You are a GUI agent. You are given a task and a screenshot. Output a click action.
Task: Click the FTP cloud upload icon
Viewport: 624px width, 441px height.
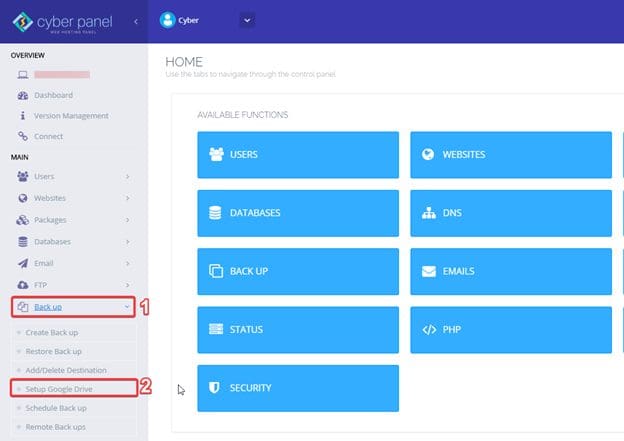click(23, 284)
